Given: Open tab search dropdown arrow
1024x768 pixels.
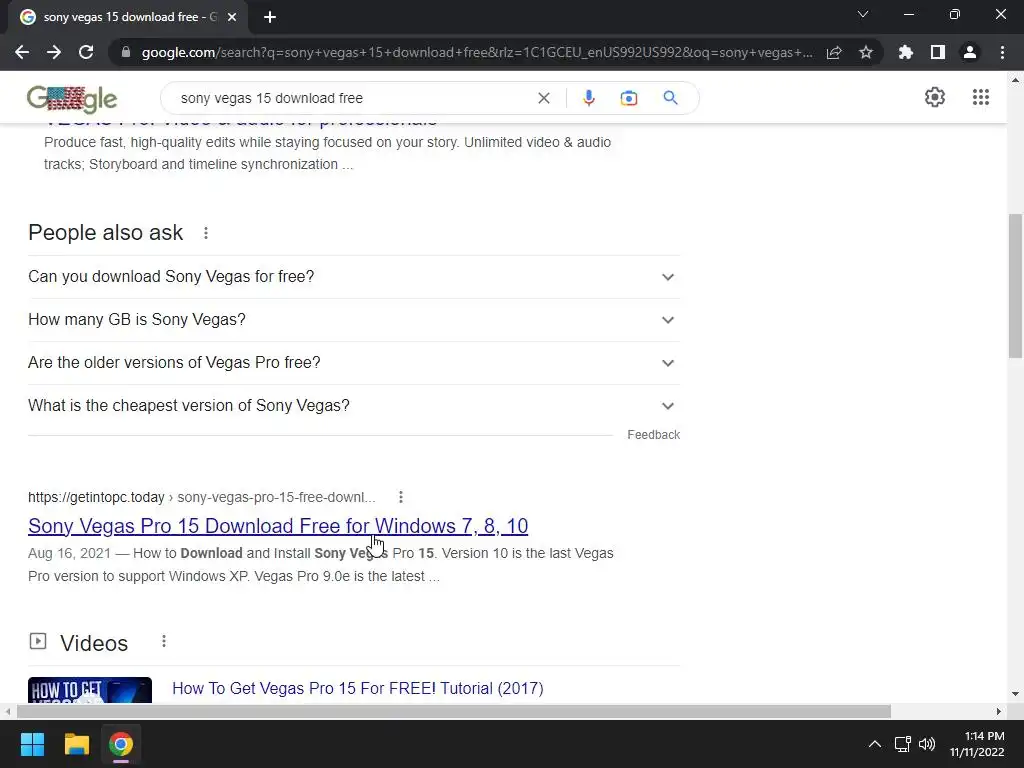Looking at the screenshot, I should [x=863, y=14].
